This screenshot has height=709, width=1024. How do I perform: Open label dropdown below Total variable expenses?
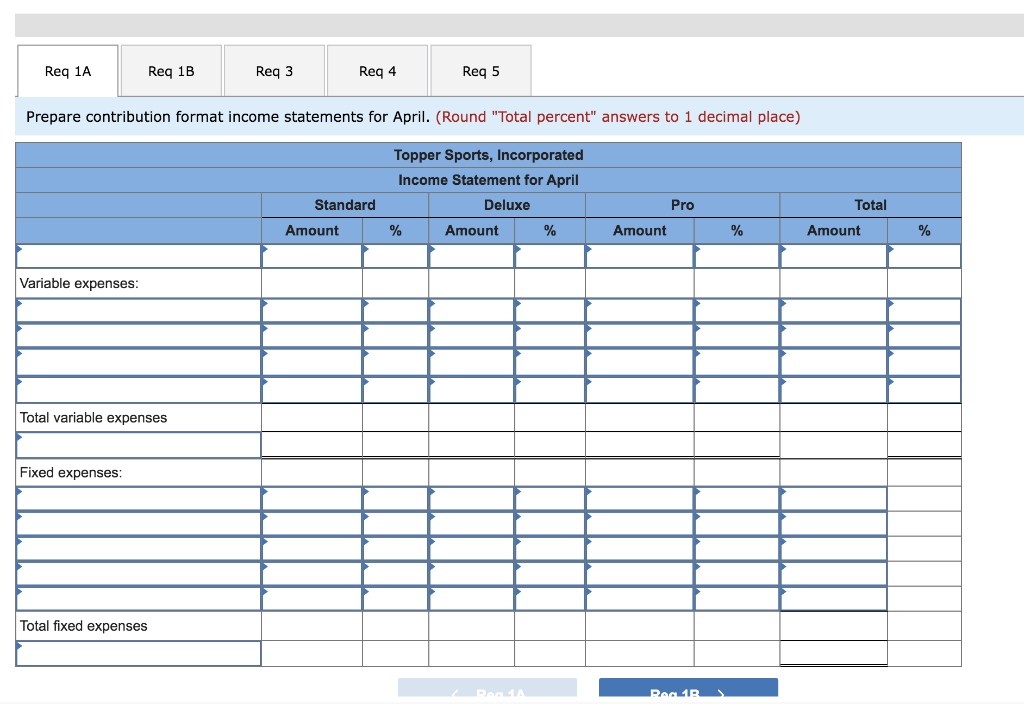tap(138, 445)
